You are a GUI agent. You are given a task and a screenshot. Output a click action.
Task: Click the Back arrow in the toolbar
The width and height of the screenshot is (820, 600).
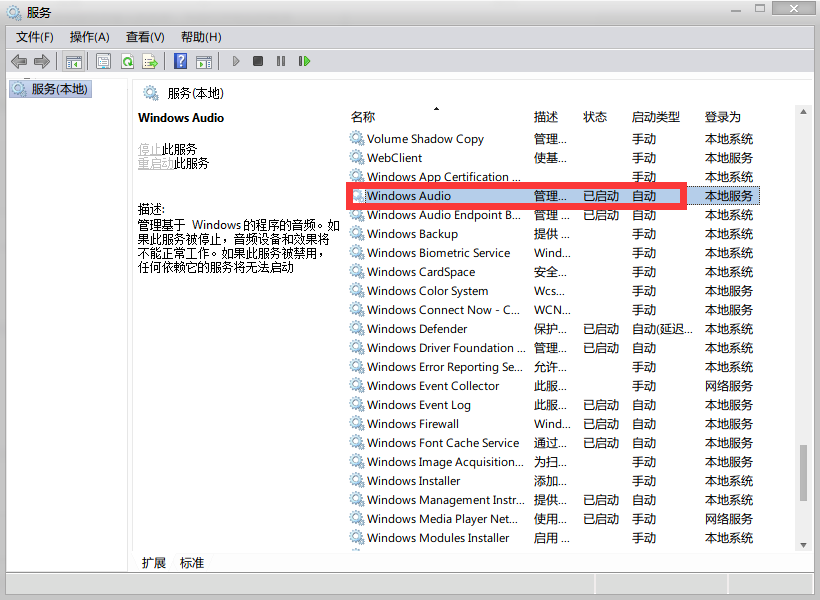(x=19, y=62)
